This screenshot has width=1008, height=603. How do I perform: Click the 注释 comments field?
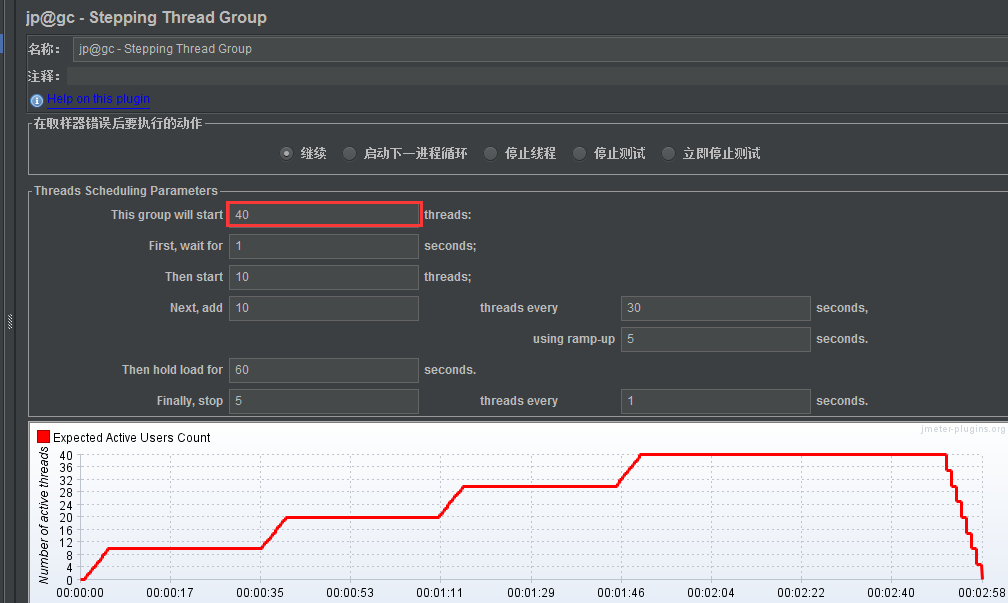[x=400, y=75]
